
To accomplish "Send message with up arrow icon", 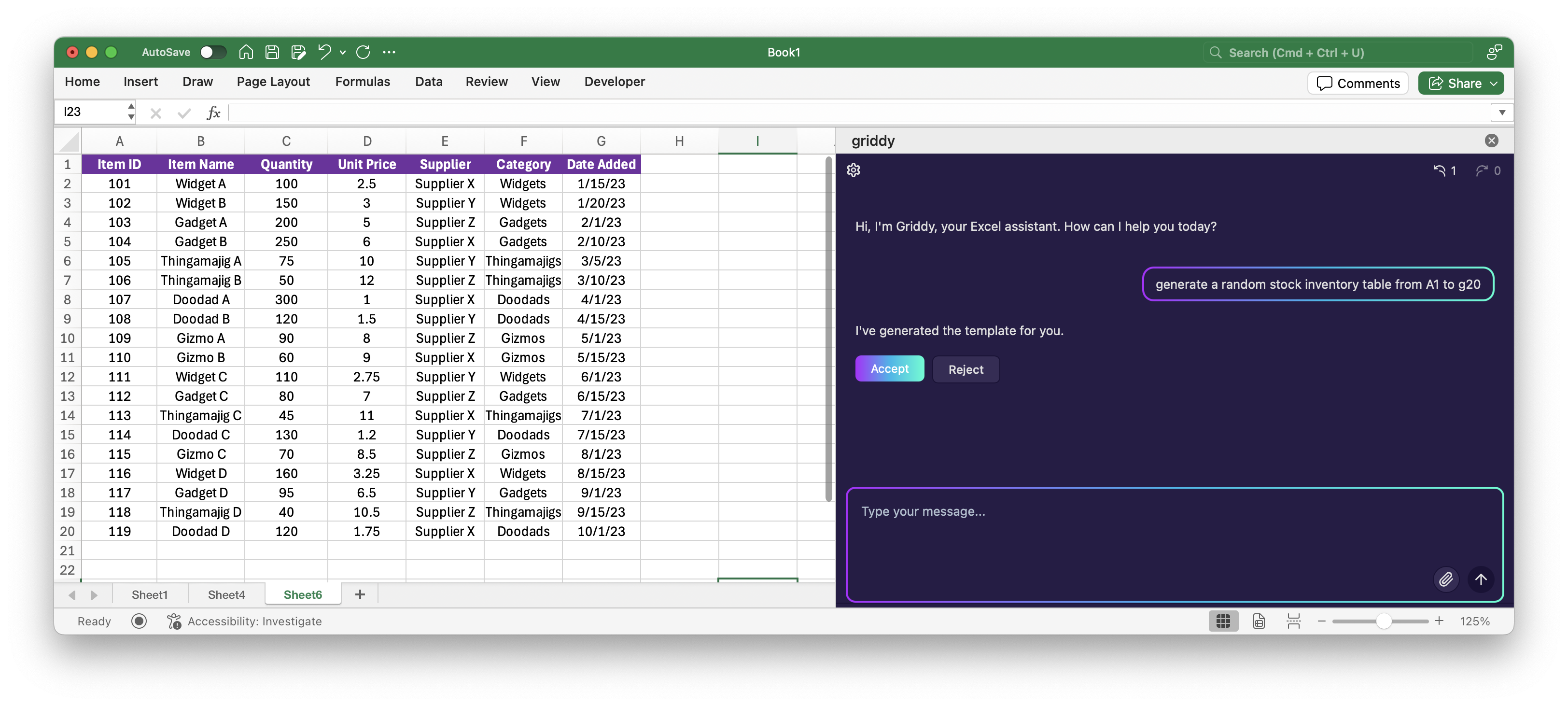I will point(1481,579).
